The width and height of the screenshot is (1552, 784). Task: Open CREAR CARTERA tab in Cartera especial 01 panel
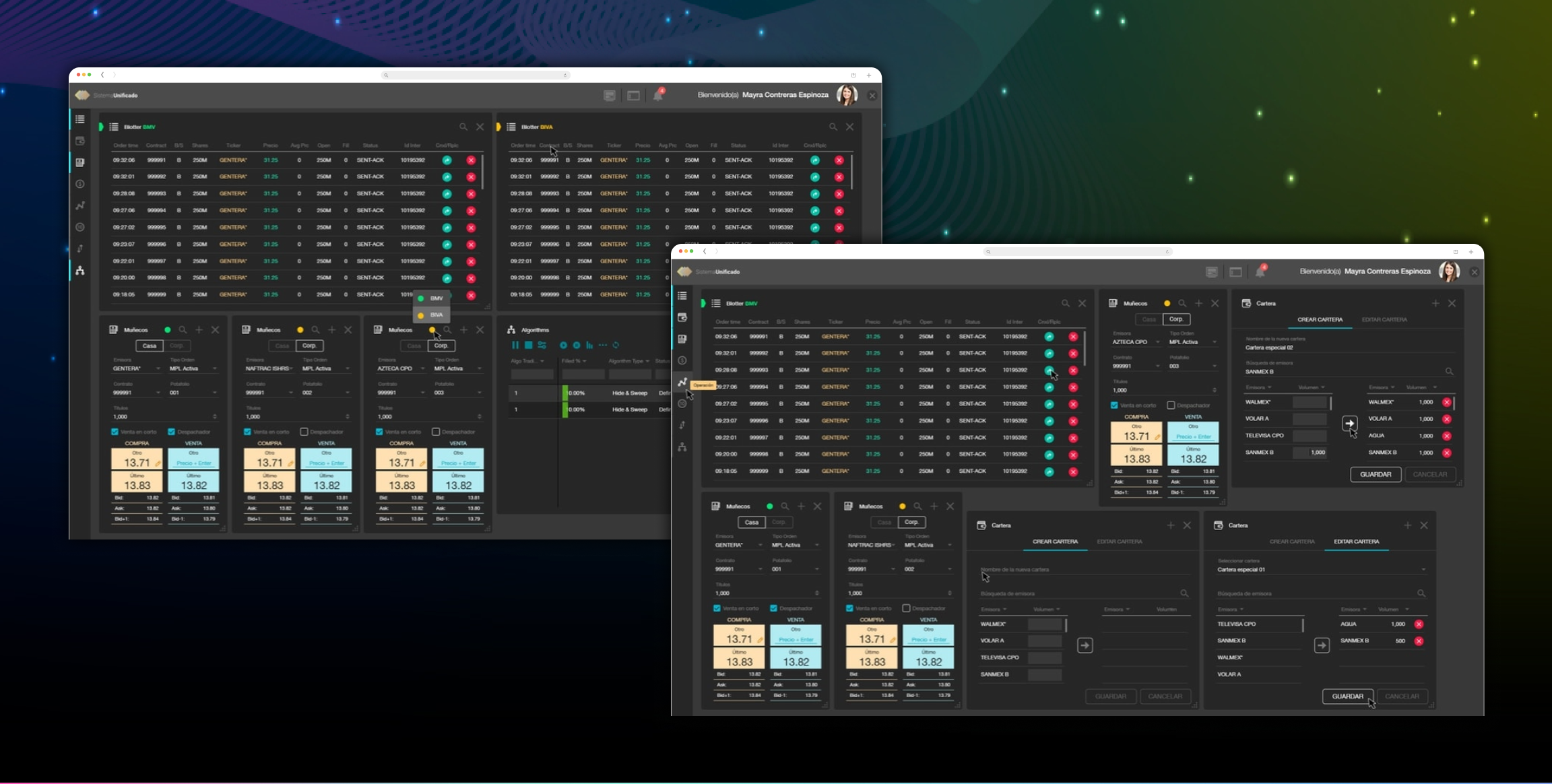coord(1291,542)
